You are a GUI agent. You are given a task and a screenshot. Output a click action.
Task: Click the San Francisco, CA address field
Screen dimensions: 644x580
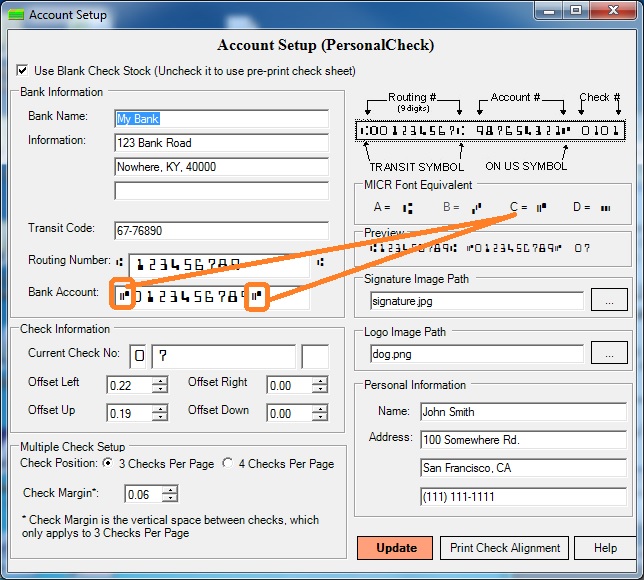(524, 468)
